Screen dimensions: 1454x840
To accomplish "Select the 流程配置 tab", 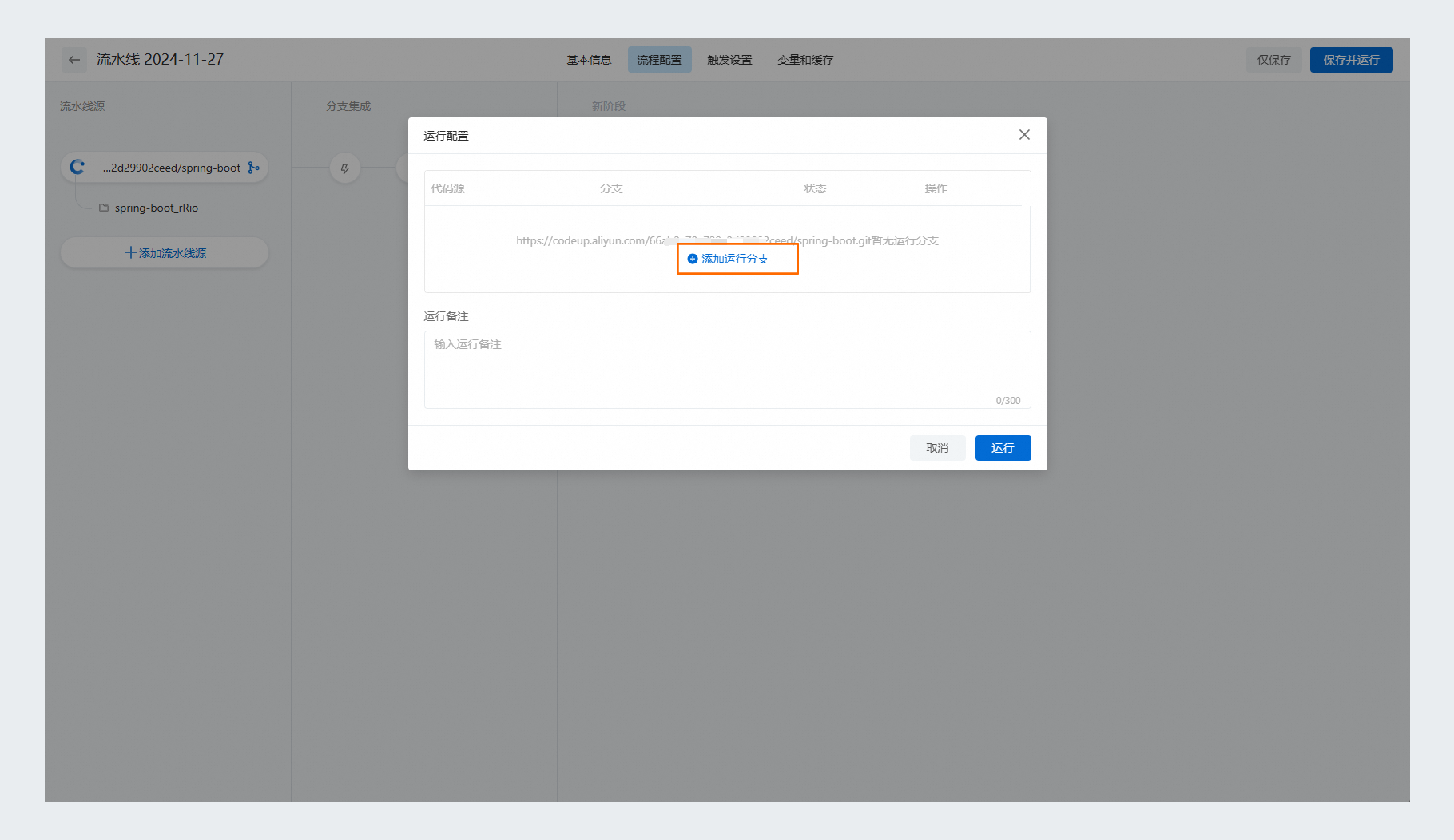I will 659,60.
